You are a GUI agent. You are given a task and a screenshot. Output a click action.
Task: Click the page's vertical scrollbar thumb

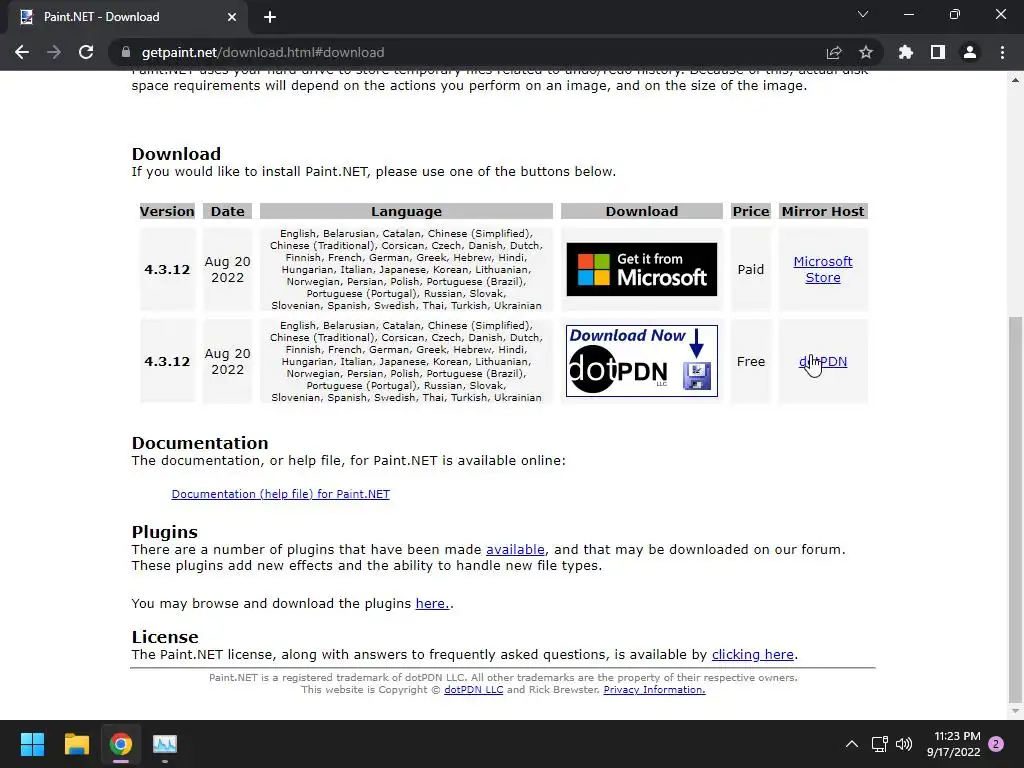(1015, 511)
